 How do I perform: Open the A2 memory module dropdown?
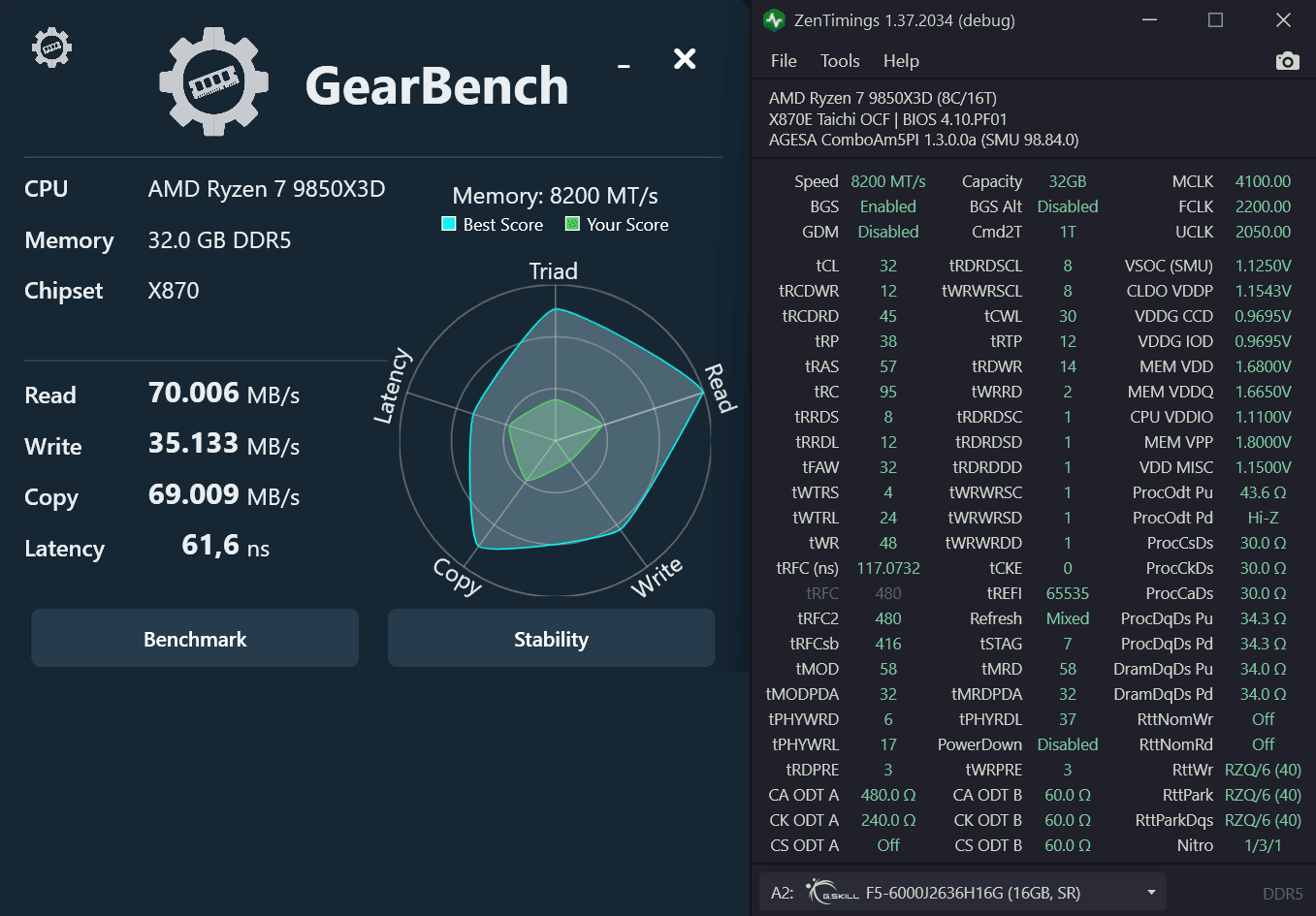point(970,892)
